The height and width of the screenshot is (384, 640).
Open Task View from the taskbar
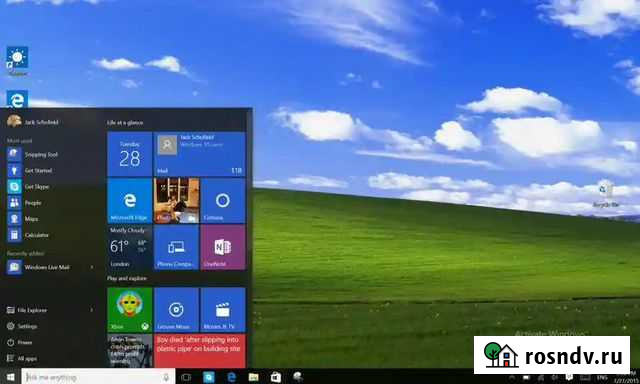tap(186, 377)
